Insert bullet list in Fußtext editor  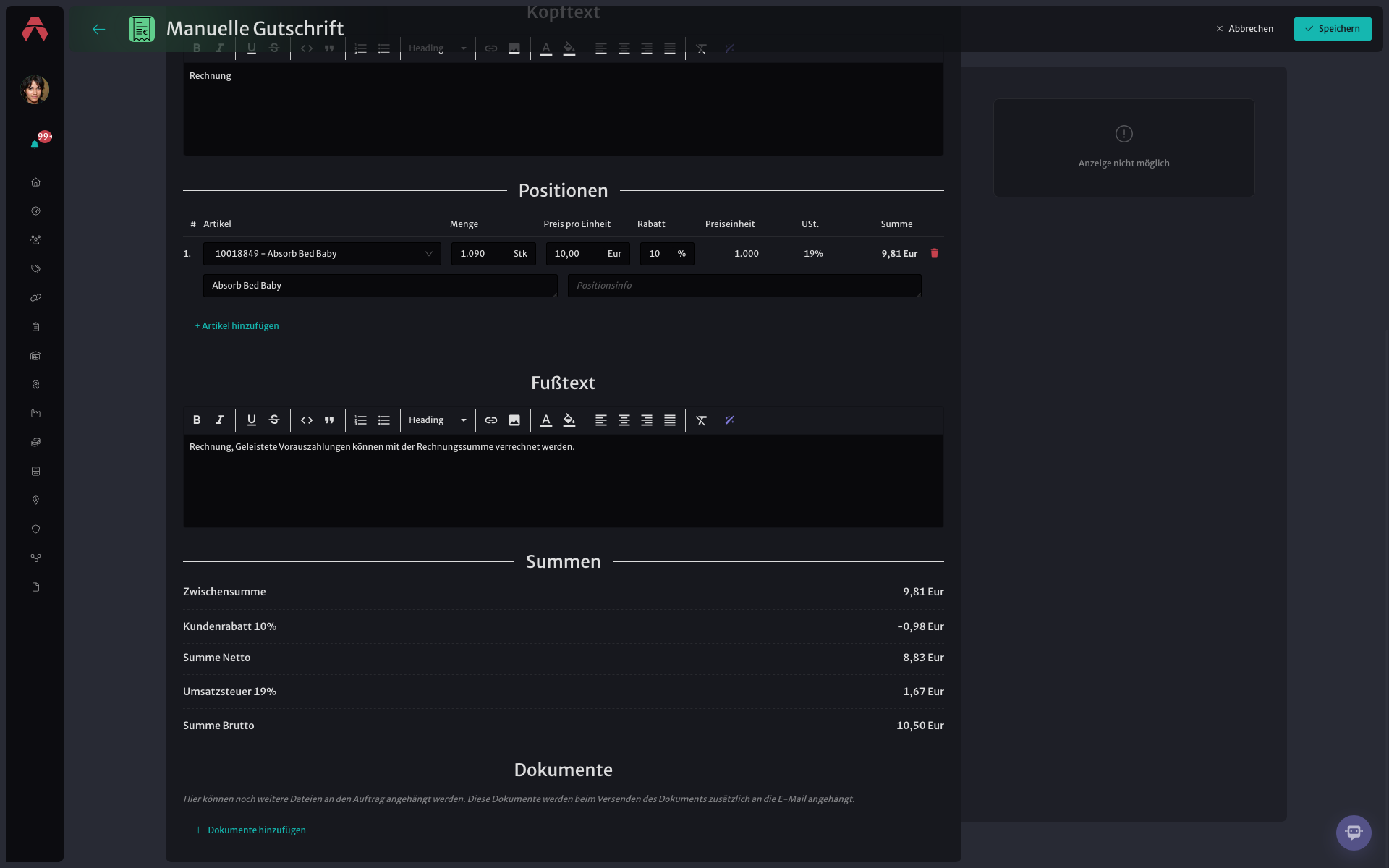coord(384,420)
